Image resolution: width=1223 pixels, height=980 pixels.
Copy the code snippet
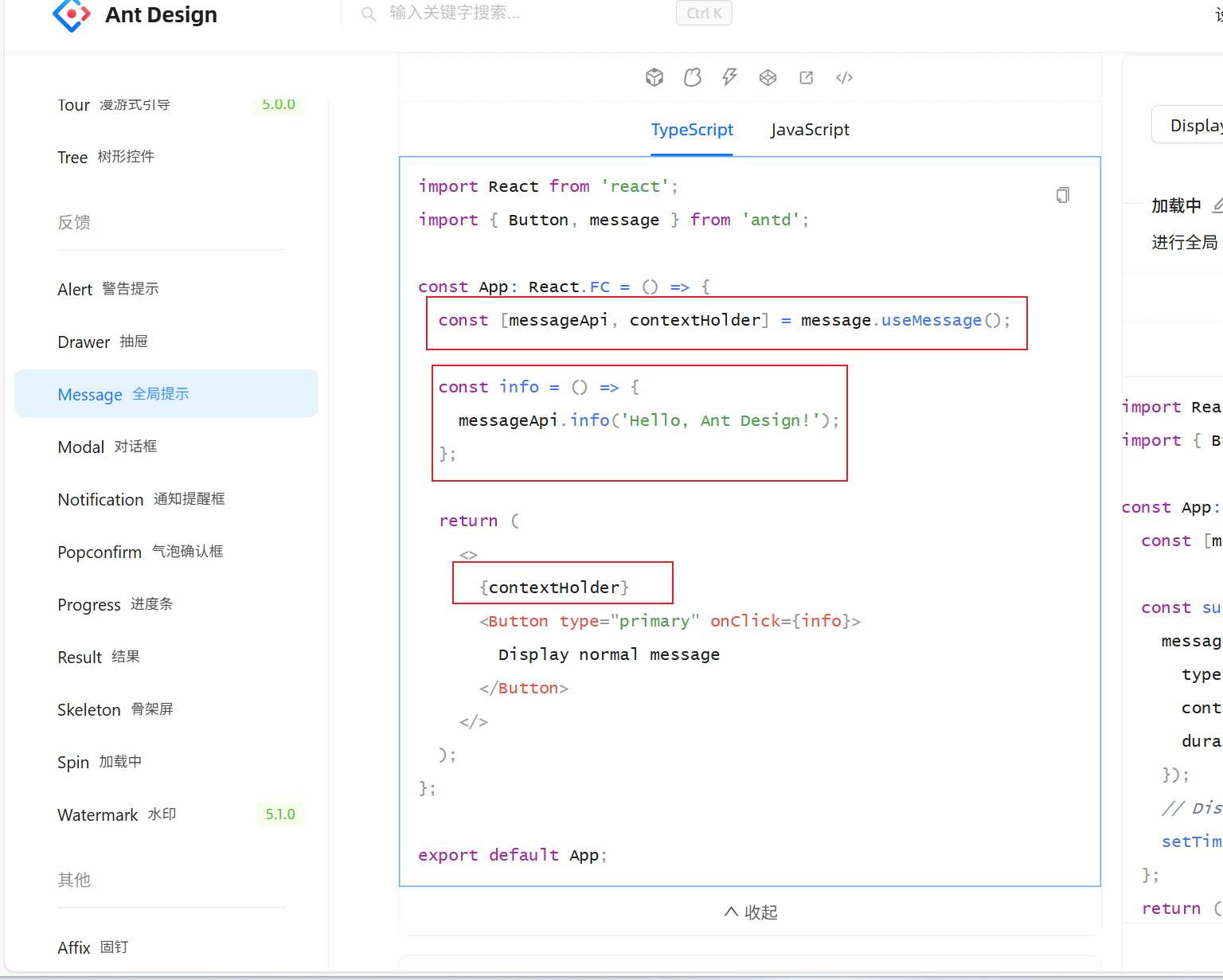click(x=1062, y=195)
